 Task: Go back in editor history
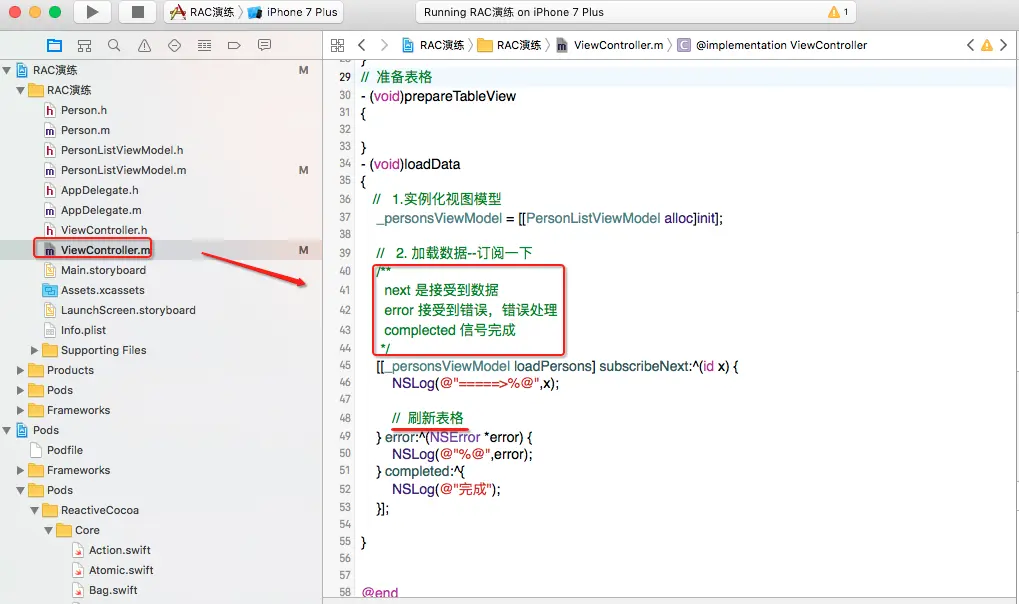(362, 46)
